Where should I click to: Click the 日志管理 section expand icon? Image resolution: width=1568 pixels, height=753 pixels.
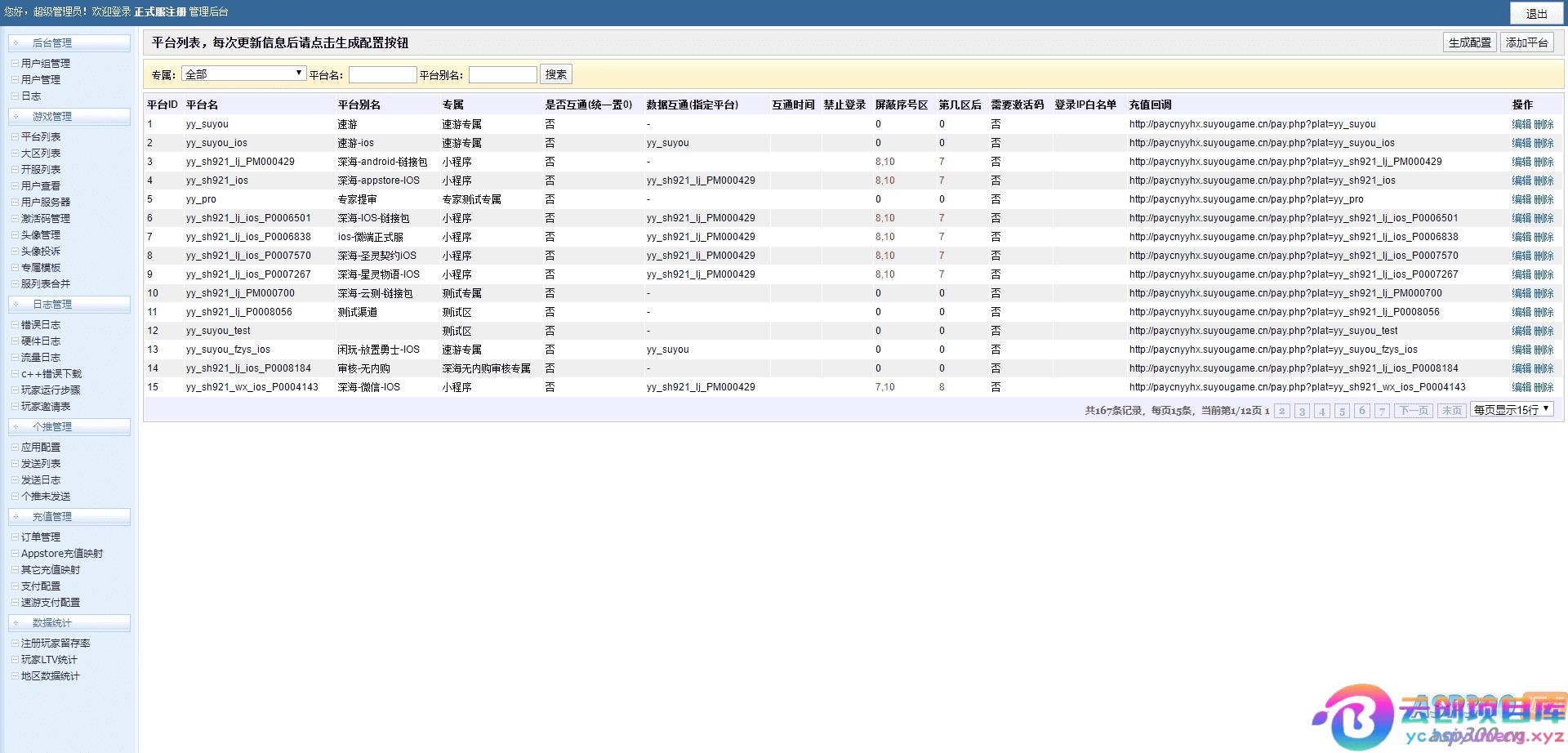coord(16,305)
